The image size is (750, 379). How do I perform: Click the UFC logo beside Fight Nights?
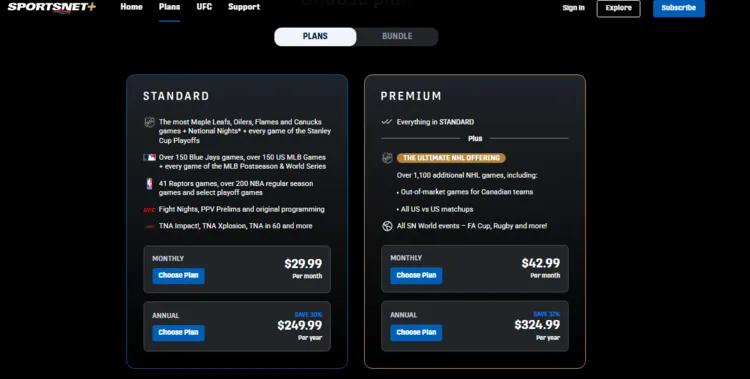pos(149,210)
